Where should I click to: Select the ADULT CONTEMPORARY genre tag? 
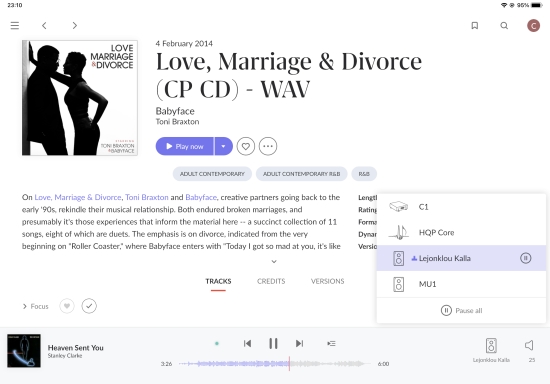212,174
